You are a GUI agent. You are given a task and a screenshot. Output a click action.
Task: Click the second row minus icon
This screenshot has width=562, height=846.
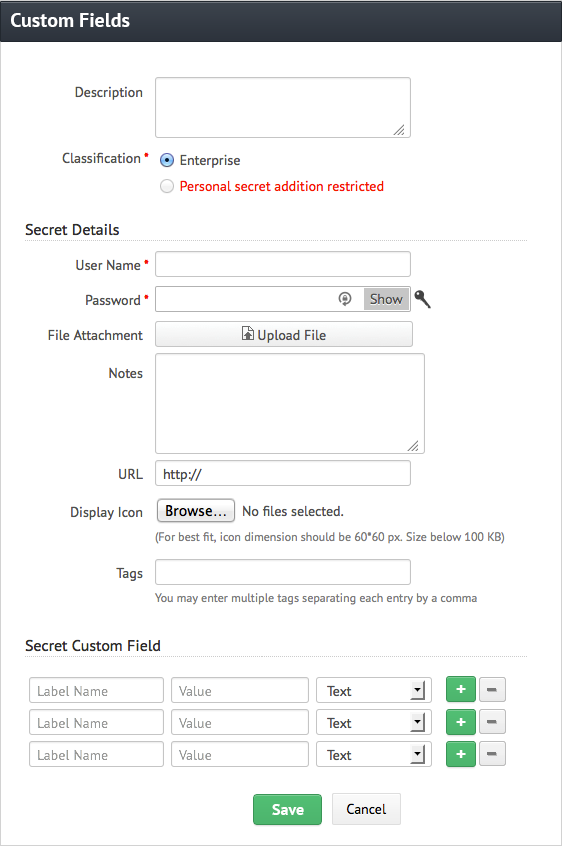coord(492,721)
